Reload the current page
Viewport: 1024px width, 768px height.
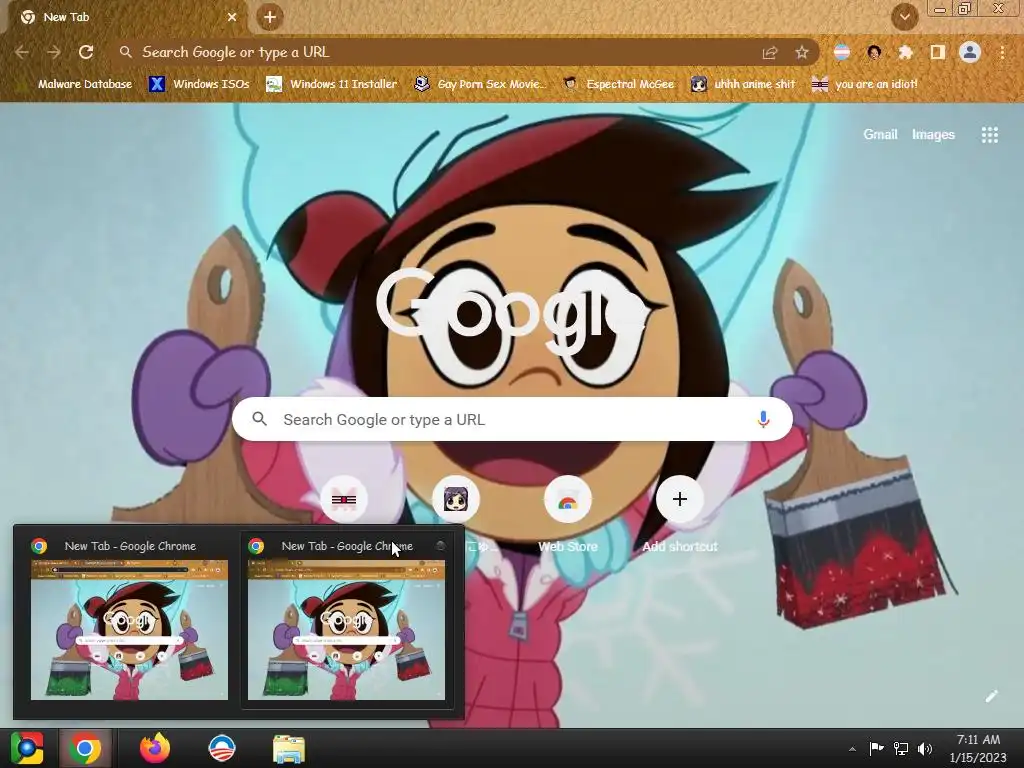86,52
